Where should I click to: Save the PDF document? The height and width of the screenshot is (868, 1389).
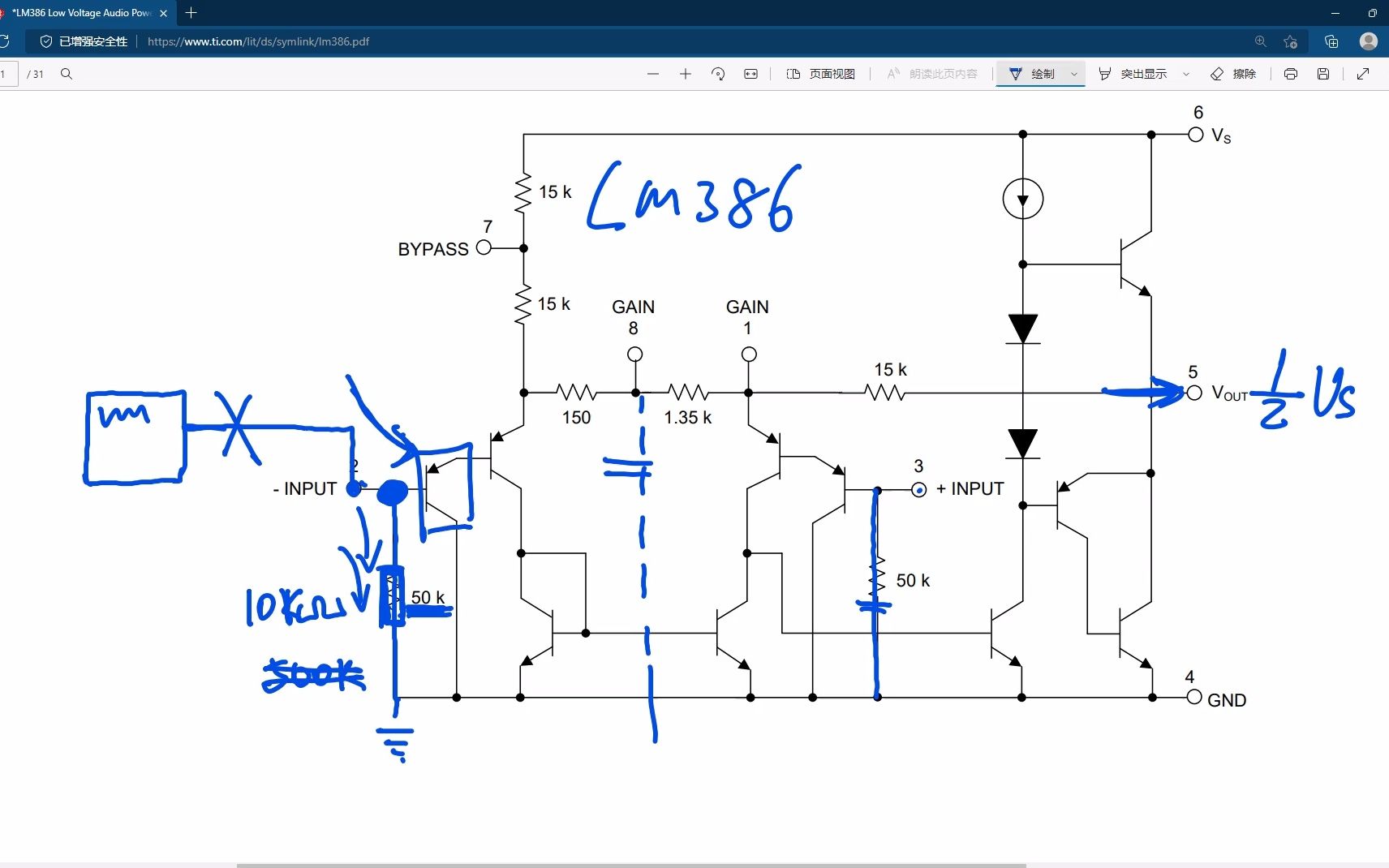(x=1323, y=74)
